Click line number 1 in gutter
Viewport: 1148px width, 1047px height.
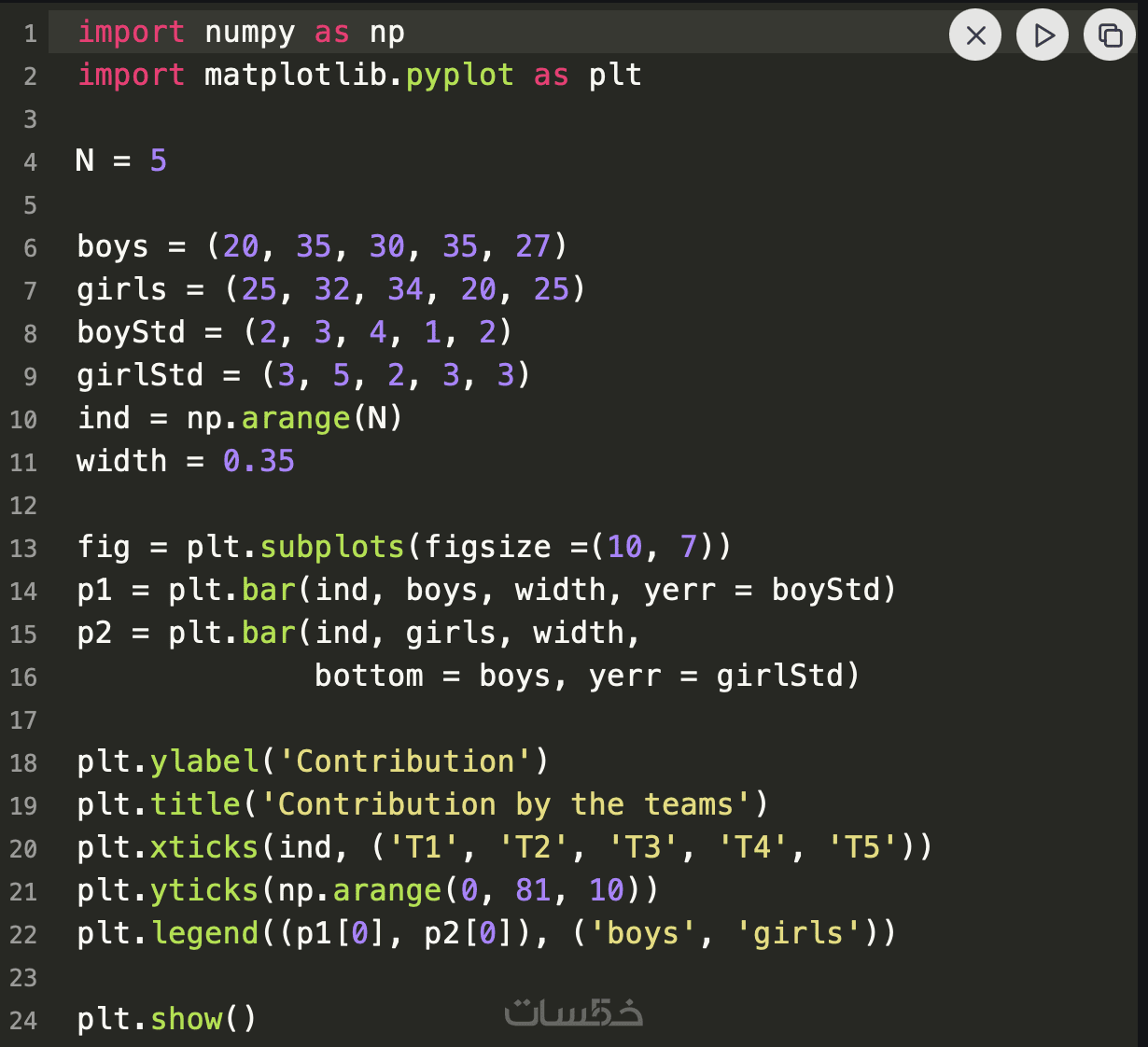pos(30,35)
